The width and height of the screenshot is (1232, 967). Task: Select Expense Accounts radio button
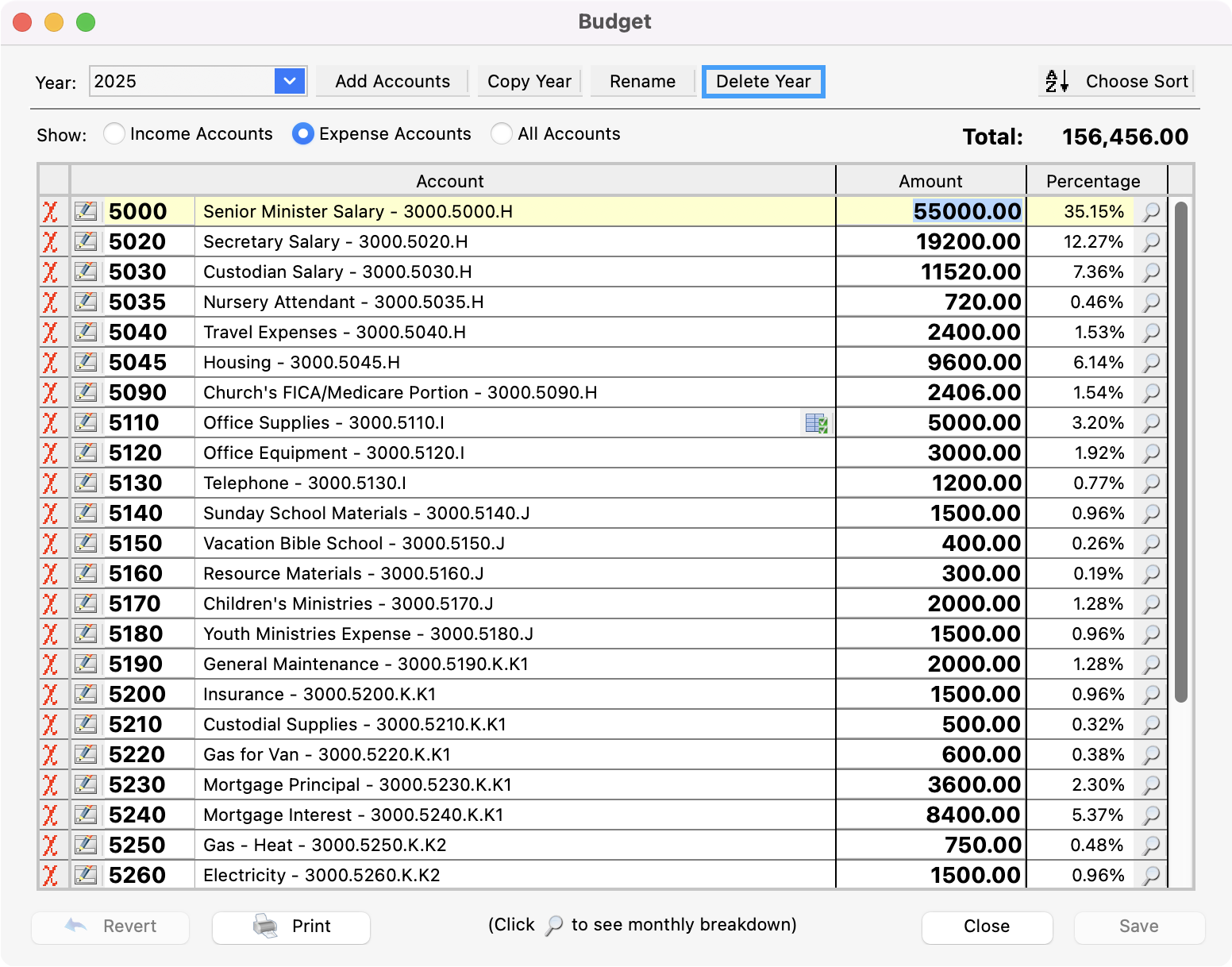[x=302, y=134]
